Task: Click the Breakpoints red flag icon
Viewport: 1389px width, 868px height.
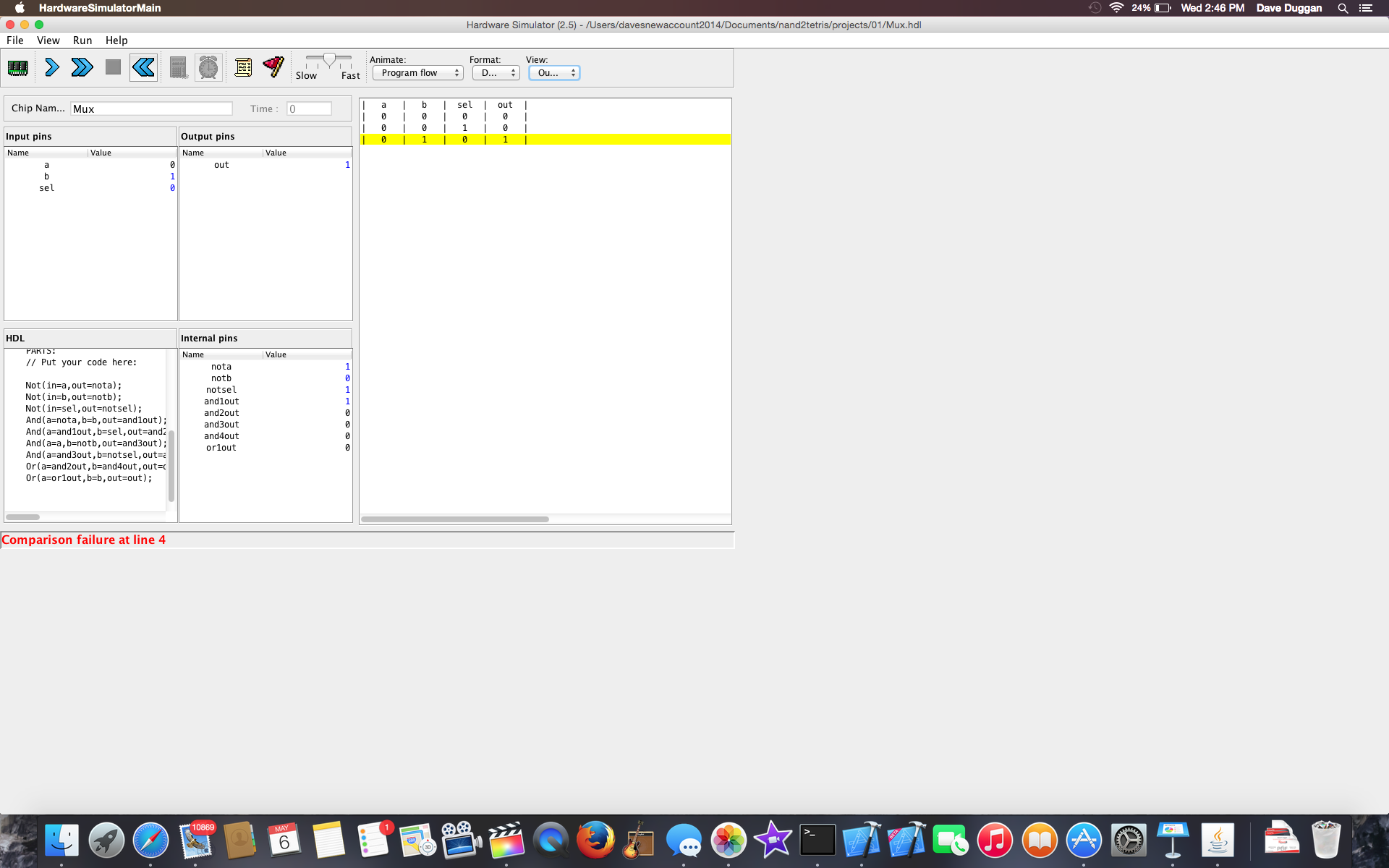Action: click(273, 67)
